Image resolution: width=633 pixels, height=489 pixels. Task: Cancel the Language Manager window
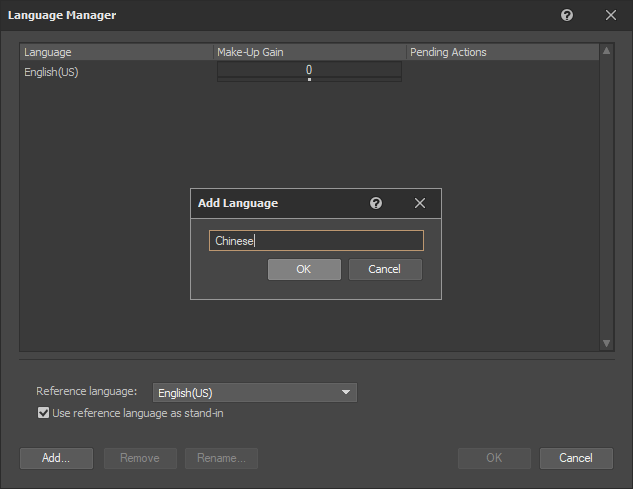(576, 458)
